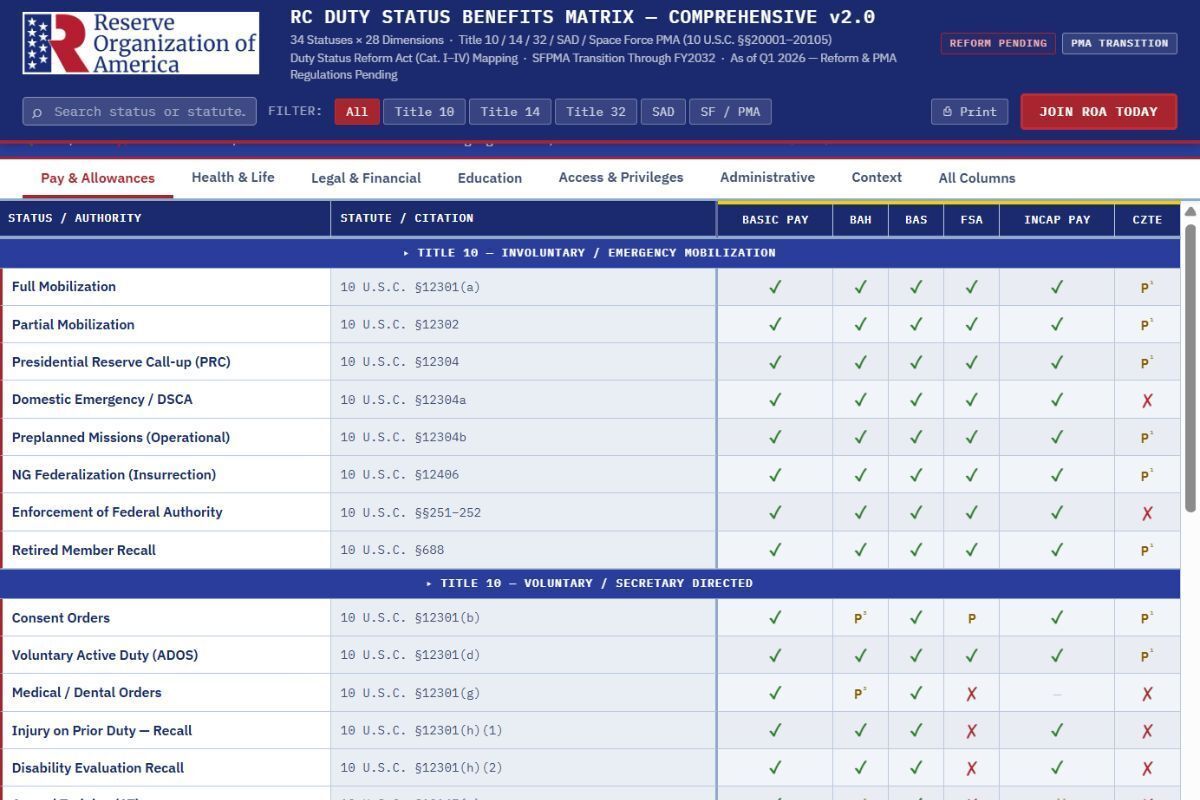This screenshot has width=1200, height=800.
Task: Select Domestic Emergency / DSCA row
Action: (x=590, y=399)
